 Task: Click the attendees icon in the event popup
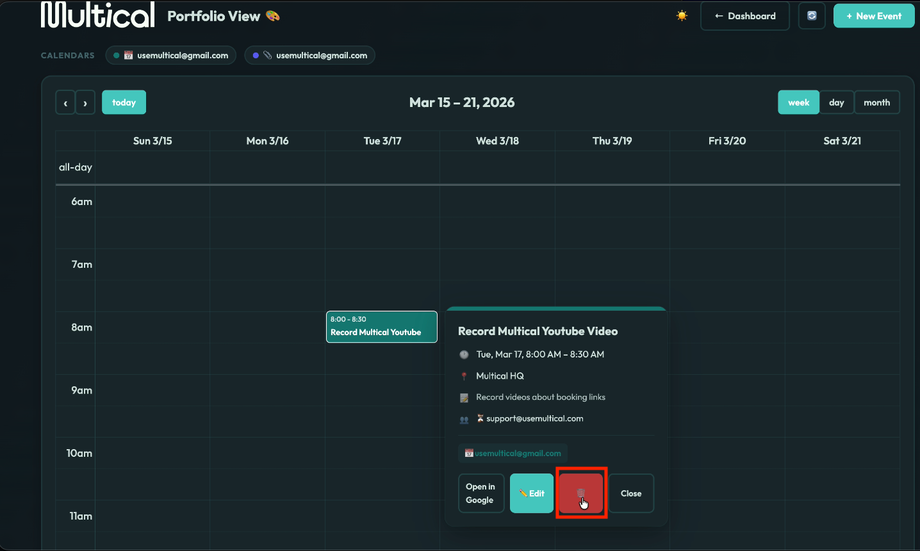[464, 420]
